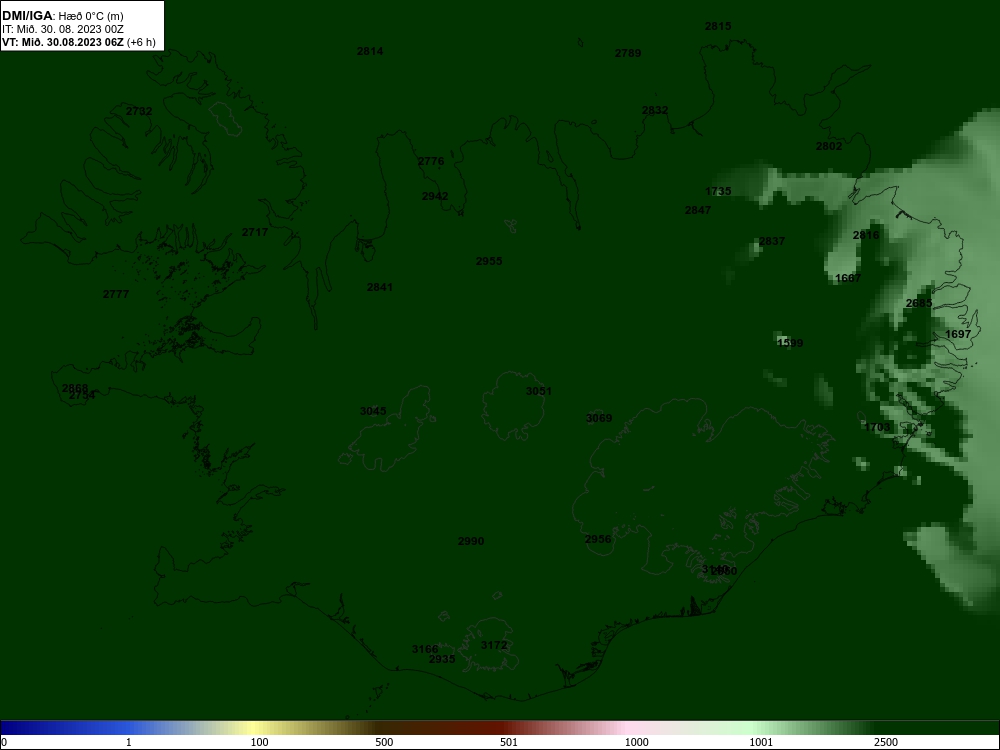Select the colorbar label 500
1000x750 pixels.
pyautogui.click(x=385, y=742)
